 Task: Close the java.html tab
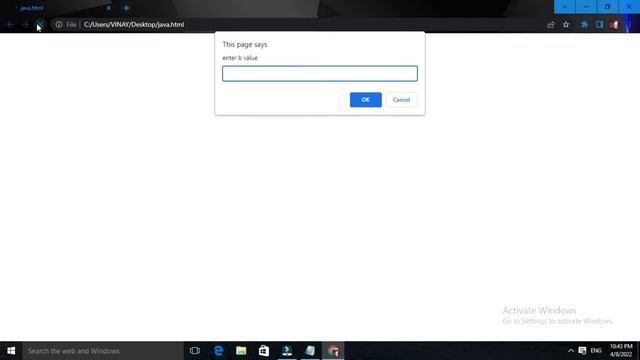109,8
